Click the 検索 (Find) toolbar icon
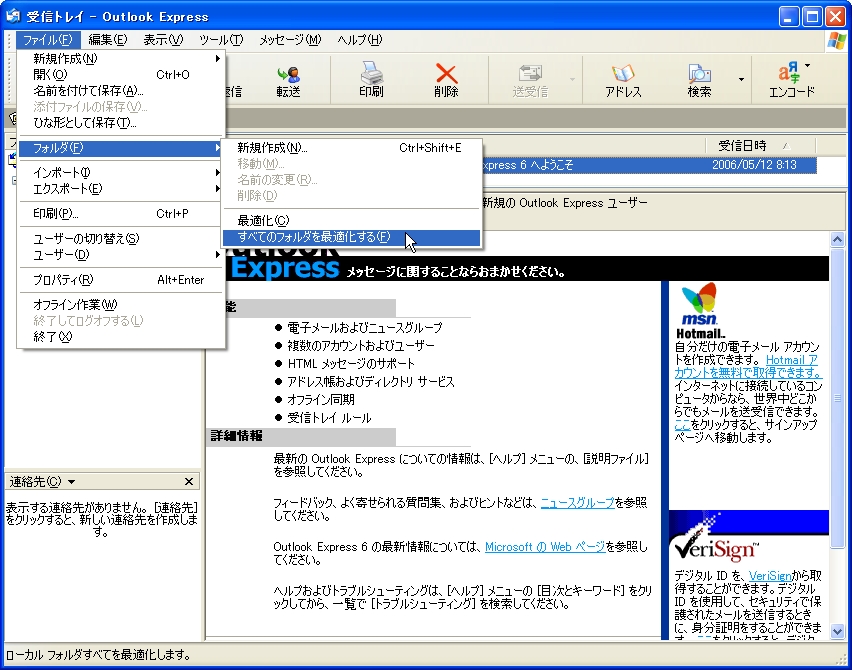This screenshot has width=852, height=670. 699,80
